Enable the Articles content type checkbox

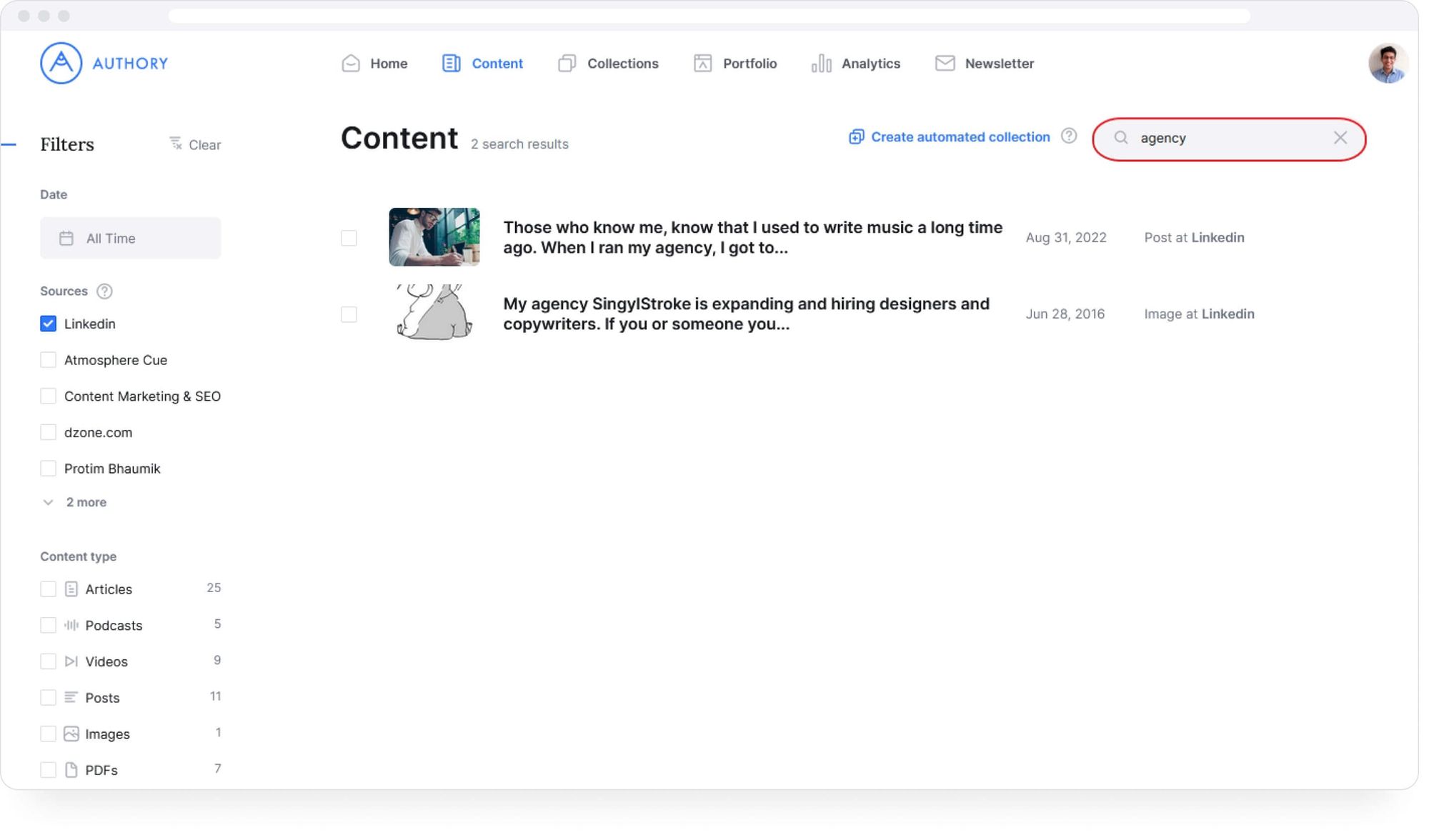(x=48, y=589)
